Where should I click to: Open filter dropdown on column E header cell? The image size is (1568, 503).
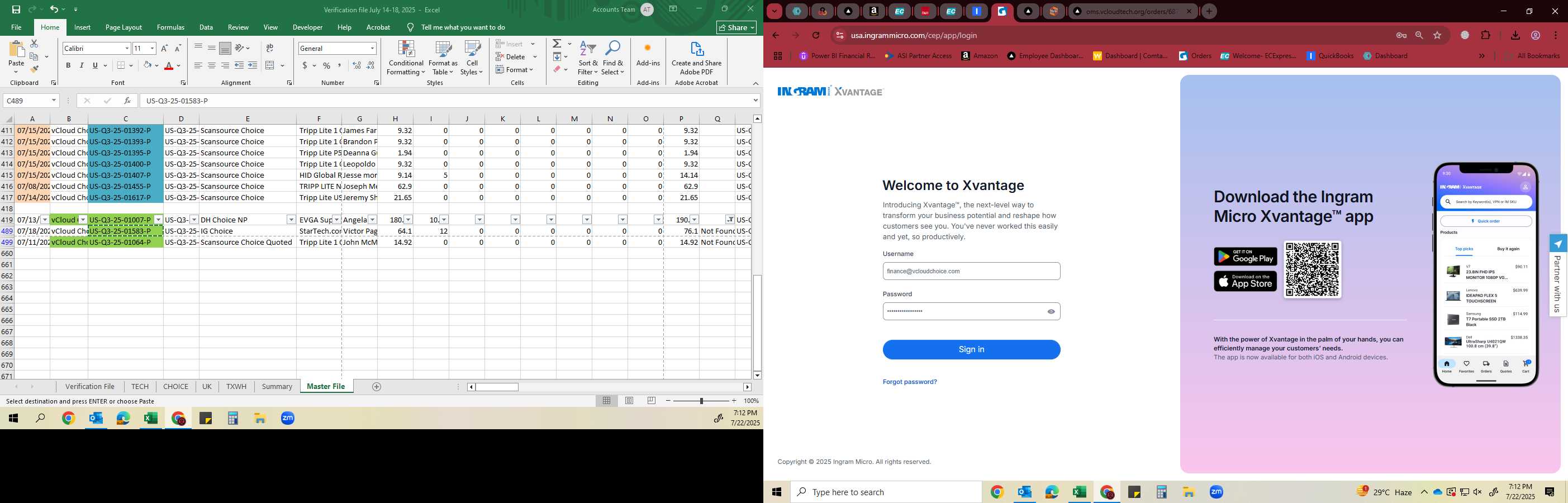(291, 220)
